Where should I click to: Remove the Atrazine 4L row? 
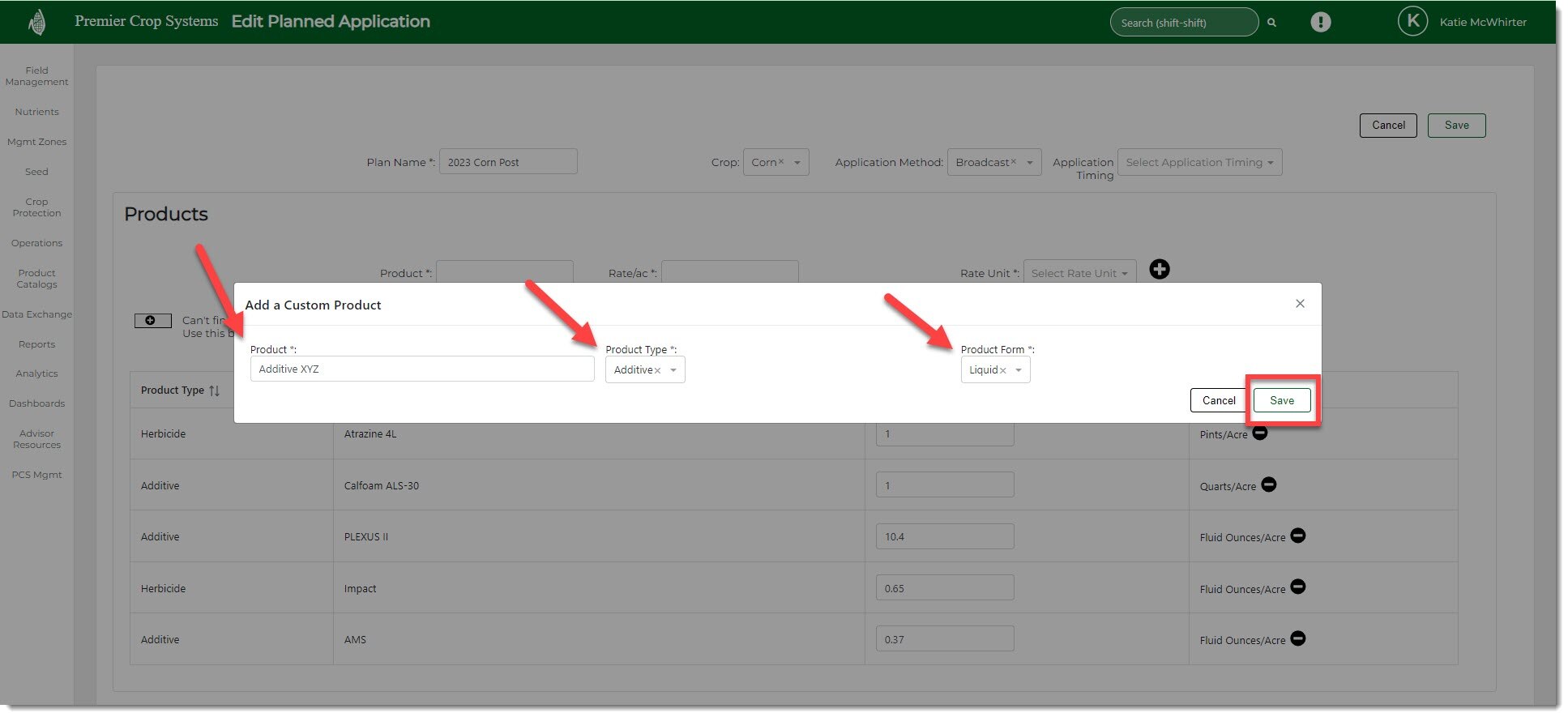(x=1259, y=433)
